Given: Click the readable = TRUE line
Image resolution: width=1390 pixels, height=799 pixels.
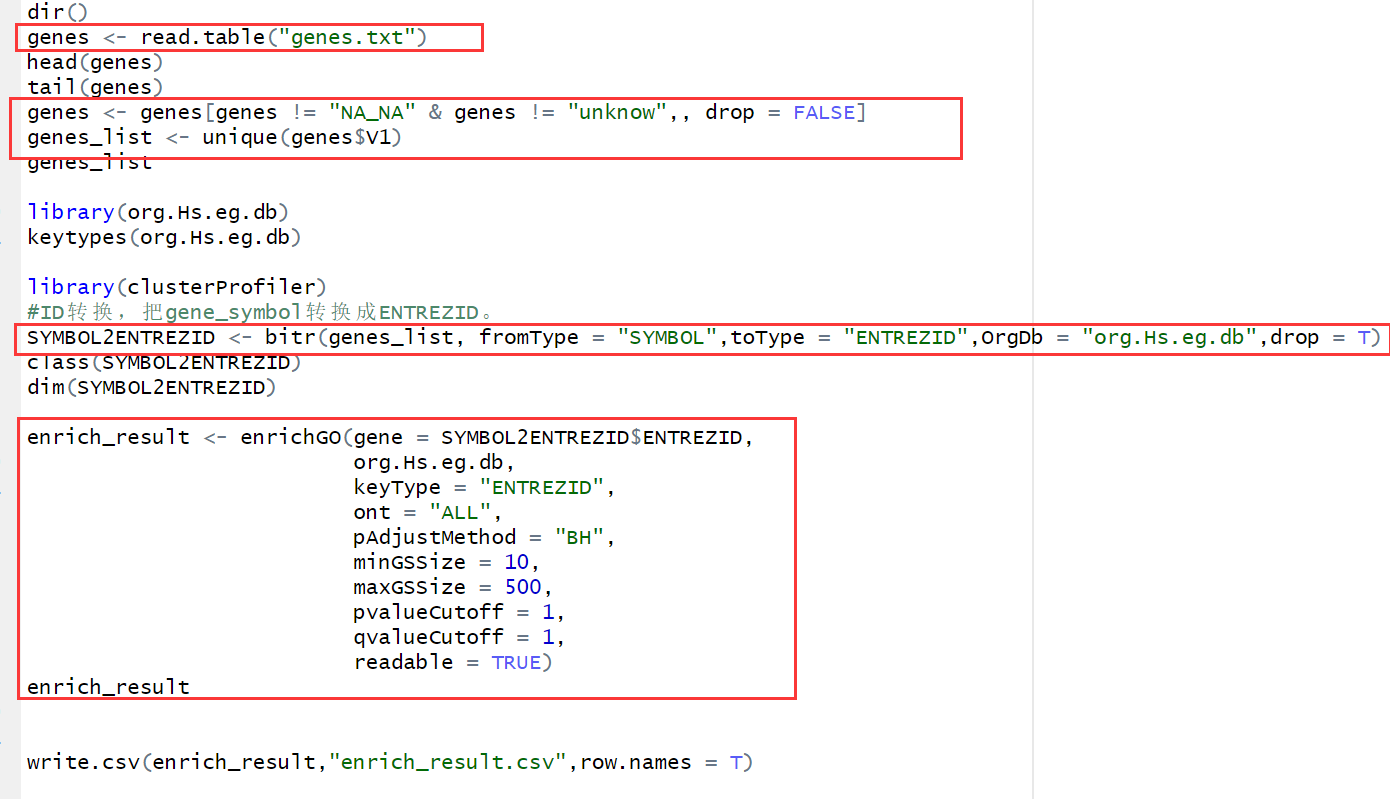Looking at the screenshot, I should 453,662.
